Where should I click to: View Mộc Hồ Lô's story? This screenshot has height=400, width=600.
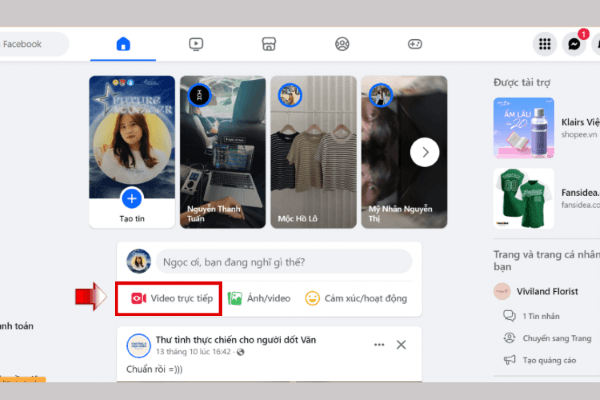(313, 152)
